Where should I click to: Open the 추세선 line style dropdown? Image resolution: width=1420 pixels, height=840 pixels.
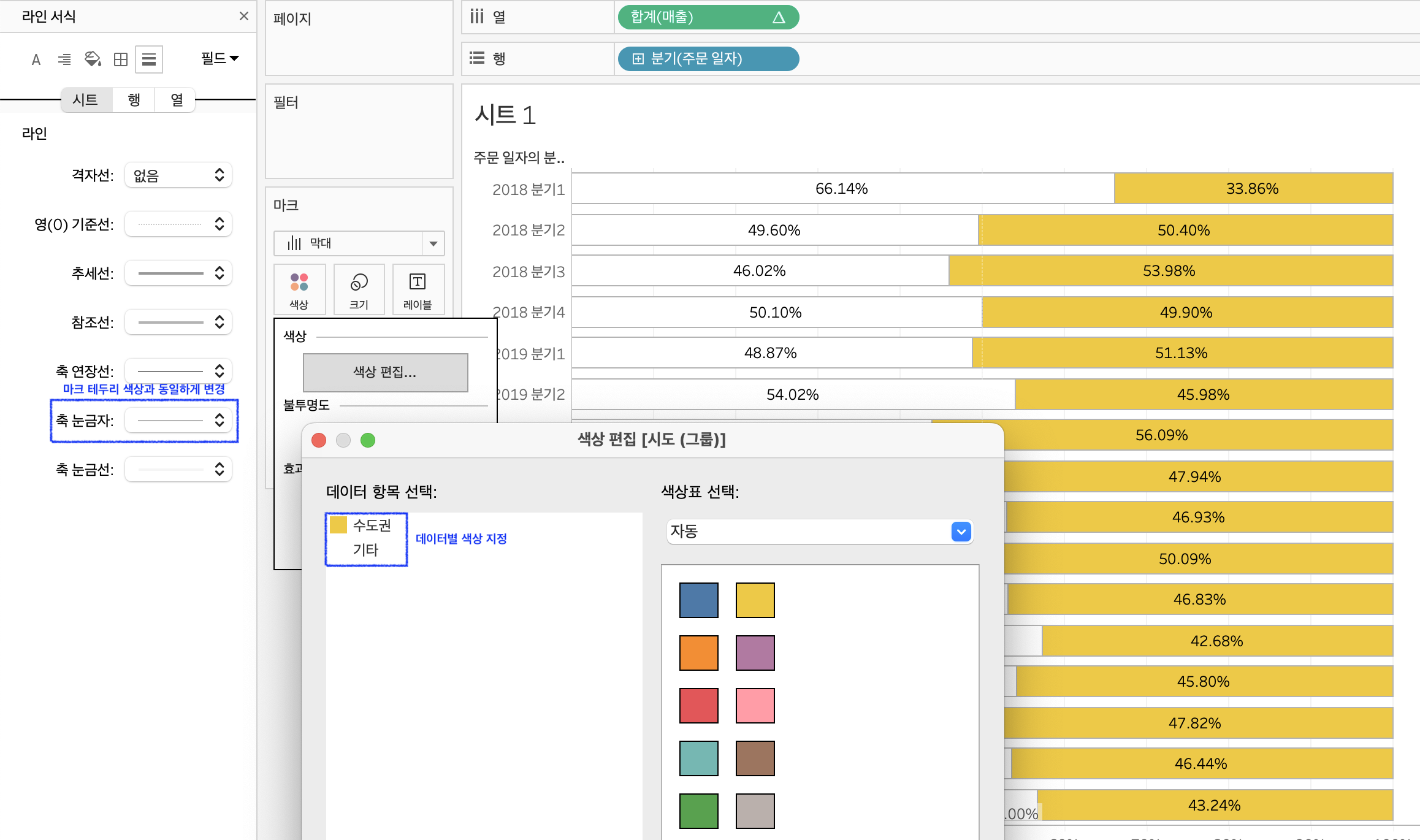178,273
